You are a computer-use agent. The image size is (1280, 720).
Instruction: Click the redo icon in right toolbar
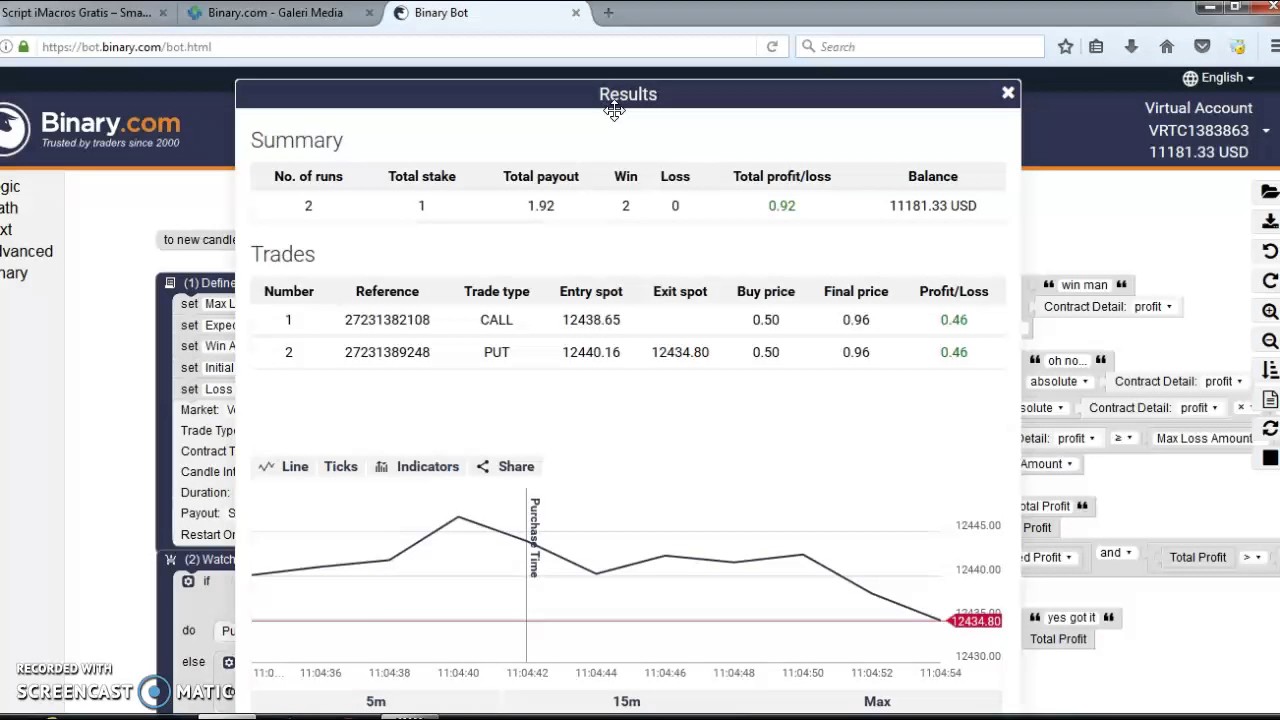tap(1270, 281)
